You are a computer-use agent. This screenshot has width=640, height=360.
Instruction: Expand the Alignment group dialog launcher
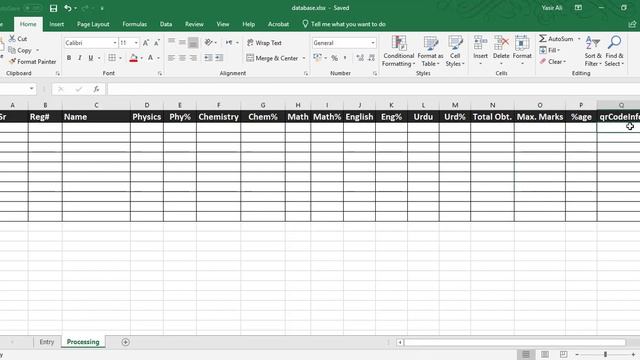[x=306, y=73]
